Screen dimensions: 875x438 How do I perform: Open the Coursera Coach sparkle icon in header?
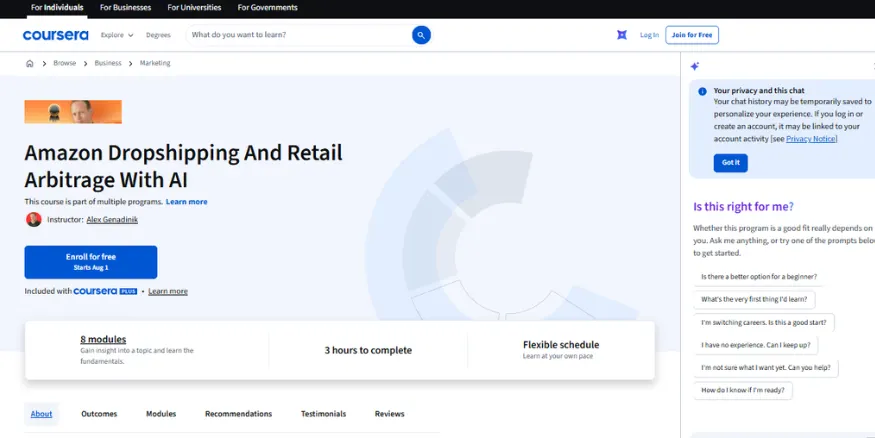click(x=622, y=35)
